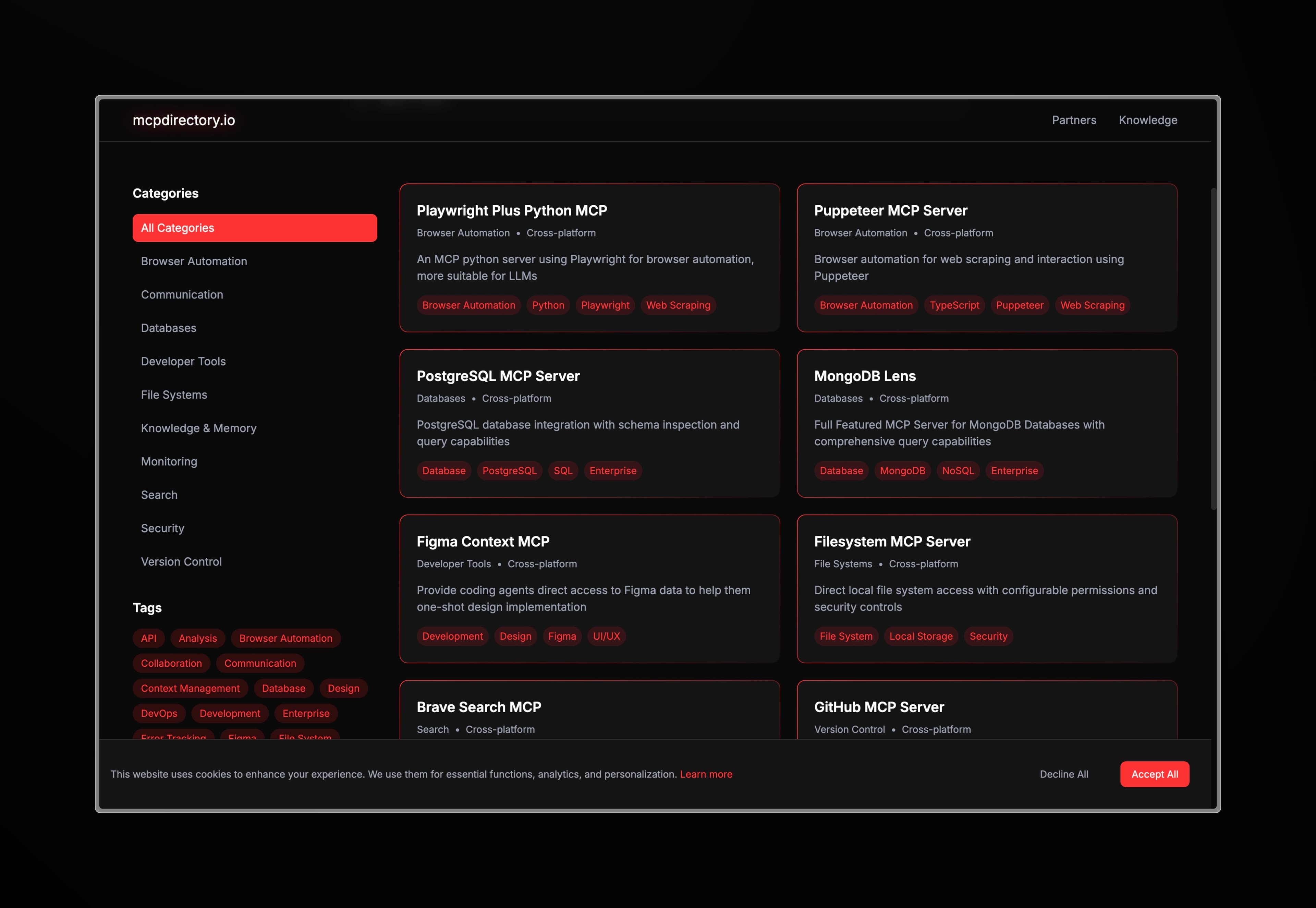Click TypeScript tag on Puppeteer card
This screenshot has width=1316, height=908.
click(954, 305)
